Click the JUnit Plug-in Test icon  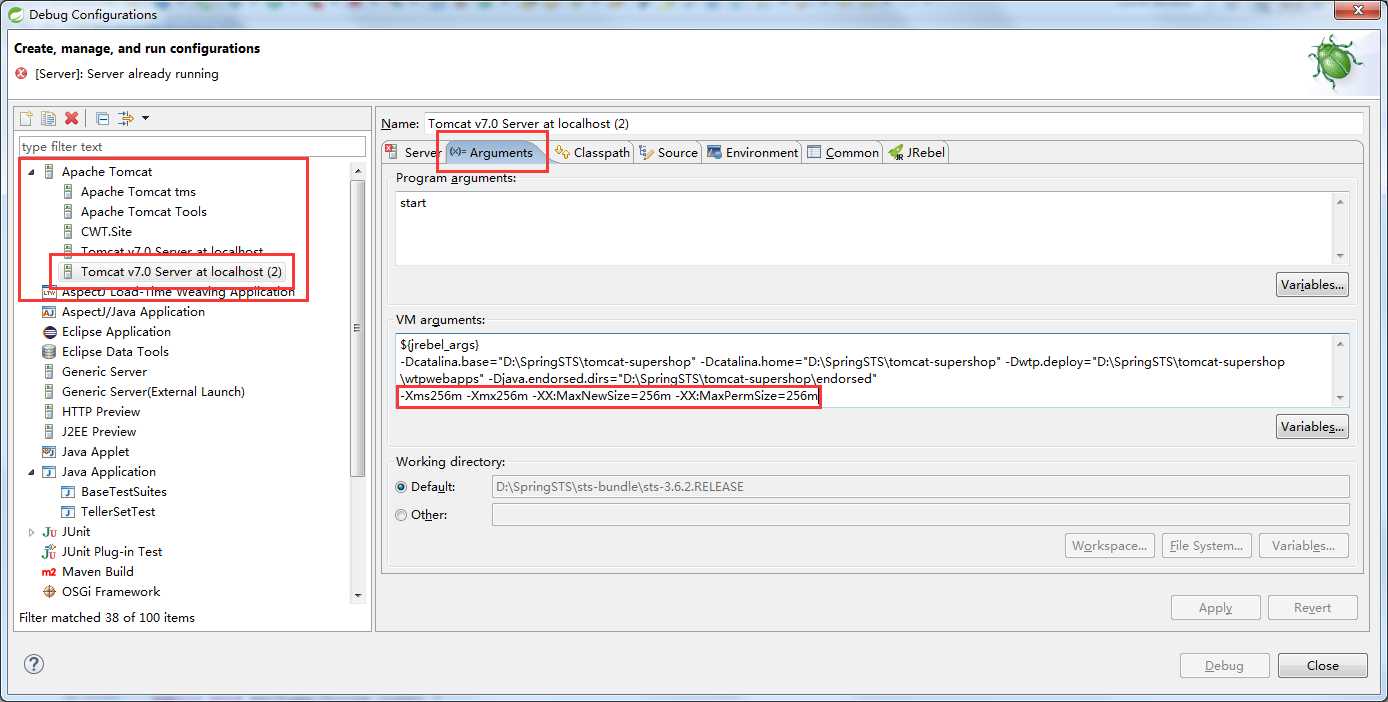49,551
